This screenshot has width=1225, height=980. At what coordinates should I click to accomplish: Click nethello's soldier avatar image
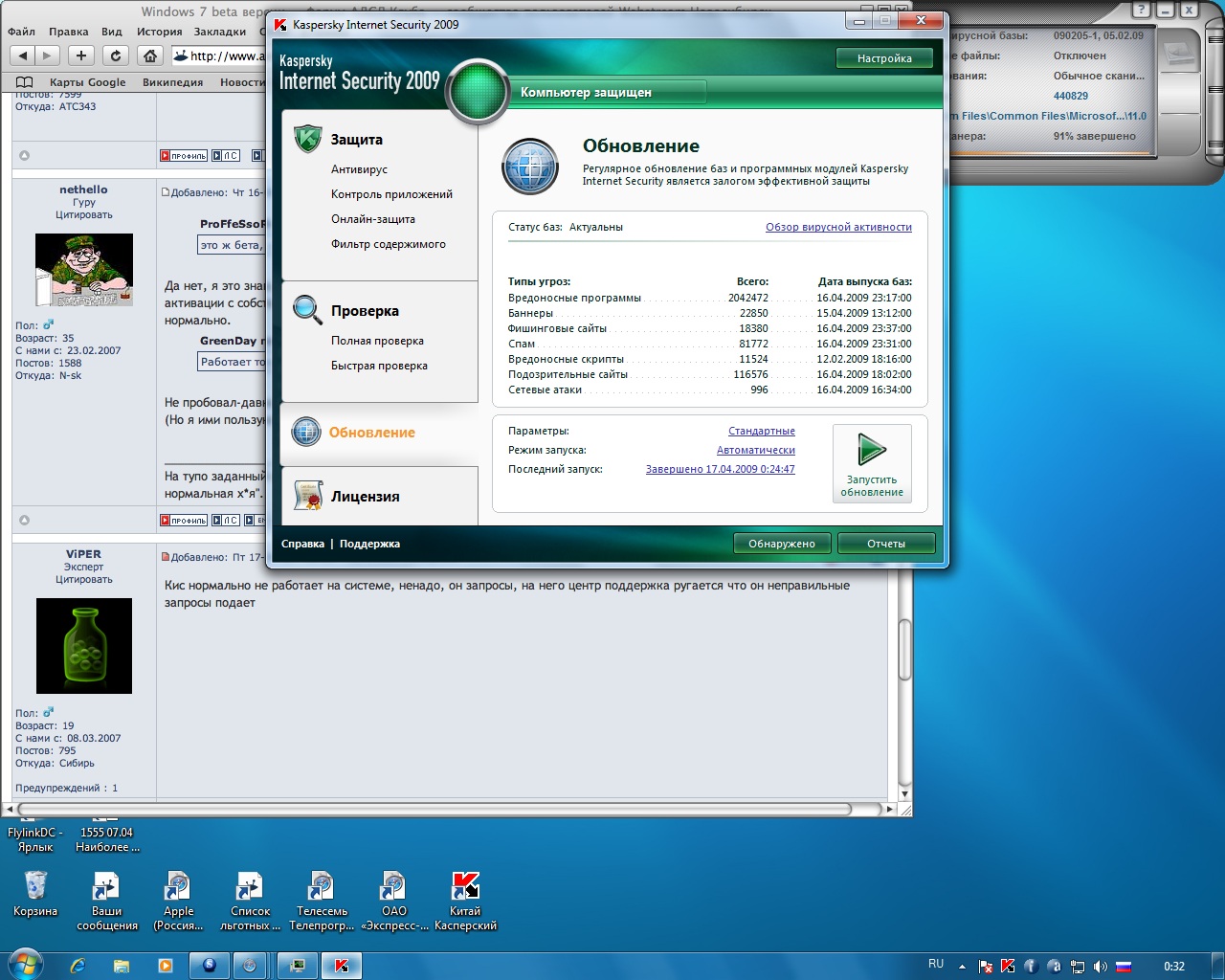(84, 270)
